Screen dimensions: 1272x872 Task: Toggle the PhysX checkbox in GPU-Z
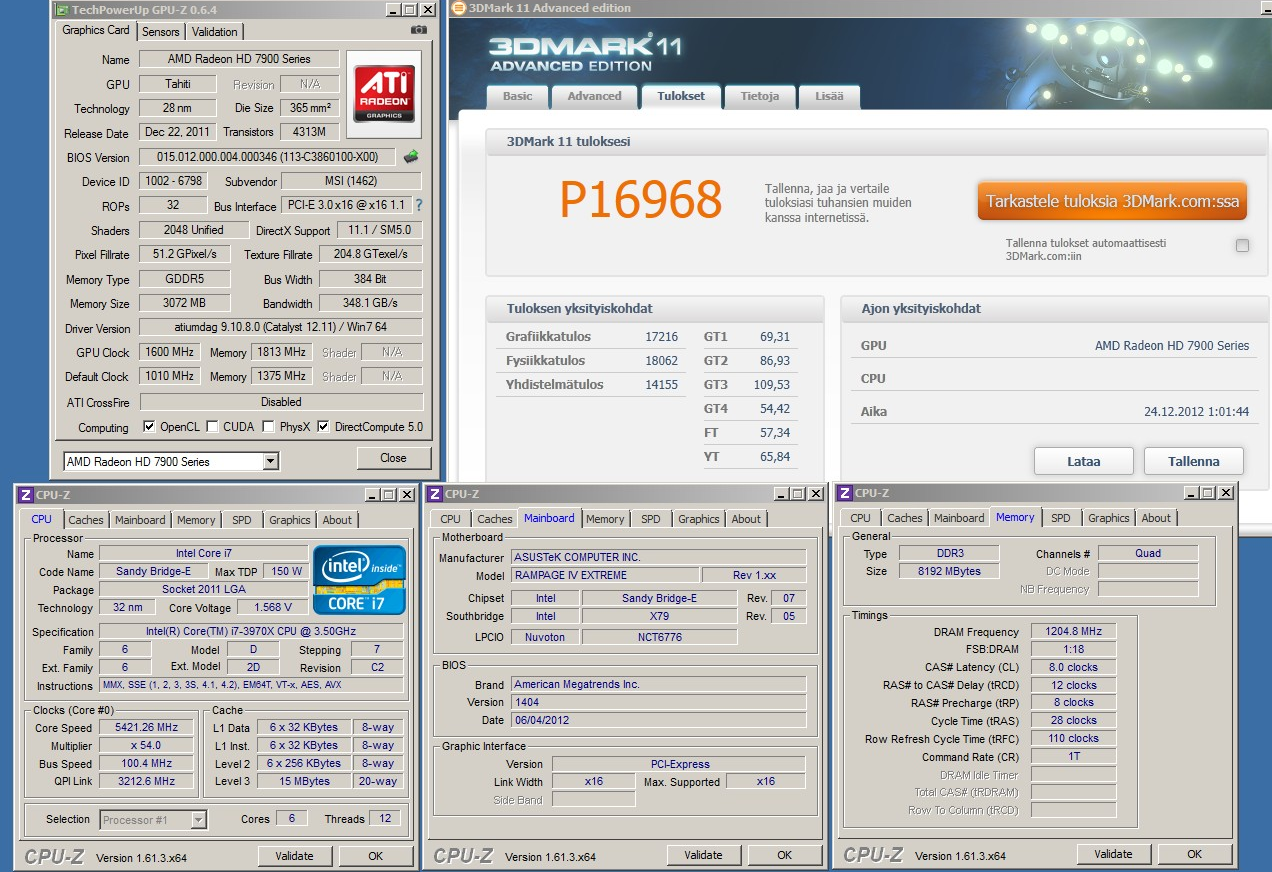pos(268,427)
